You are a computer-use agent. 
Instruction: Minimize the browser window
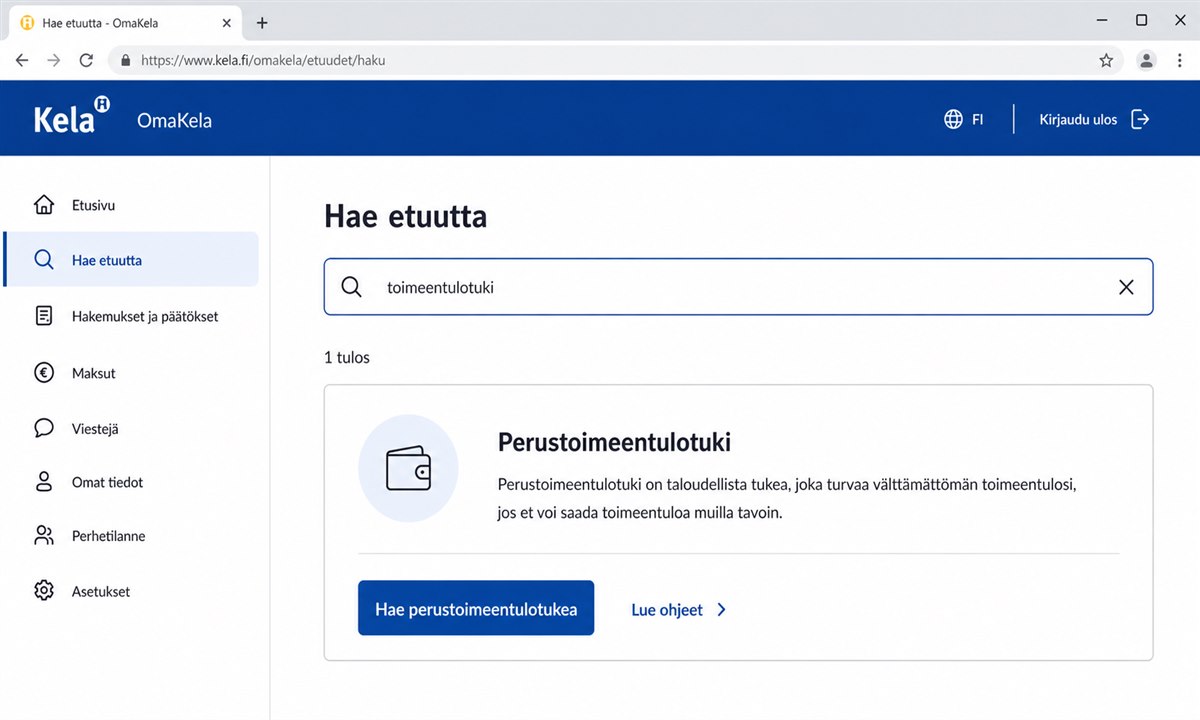[1102, 21]
